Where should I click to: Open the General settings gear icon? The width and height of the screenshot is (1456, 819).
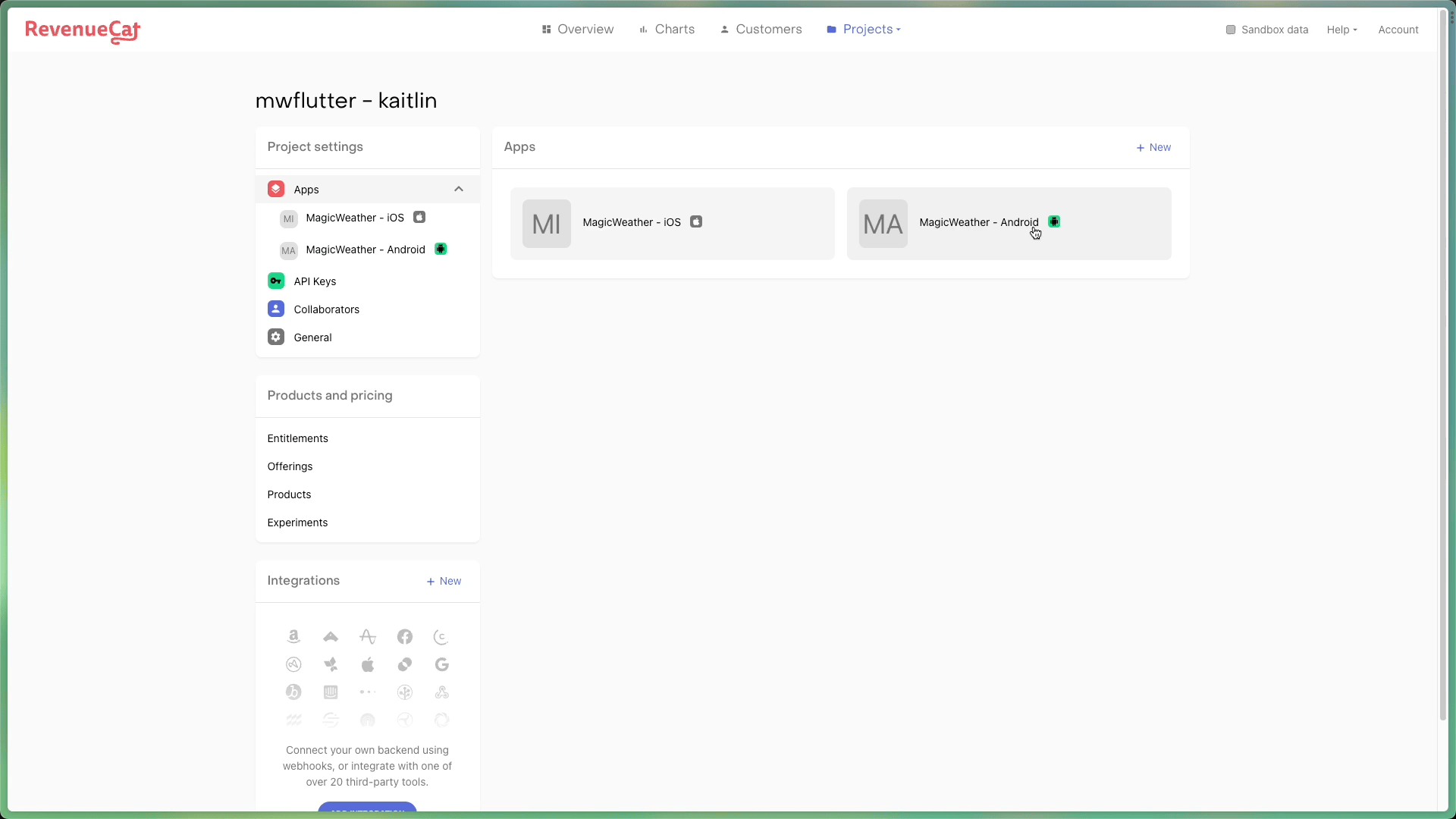point(275,337)
